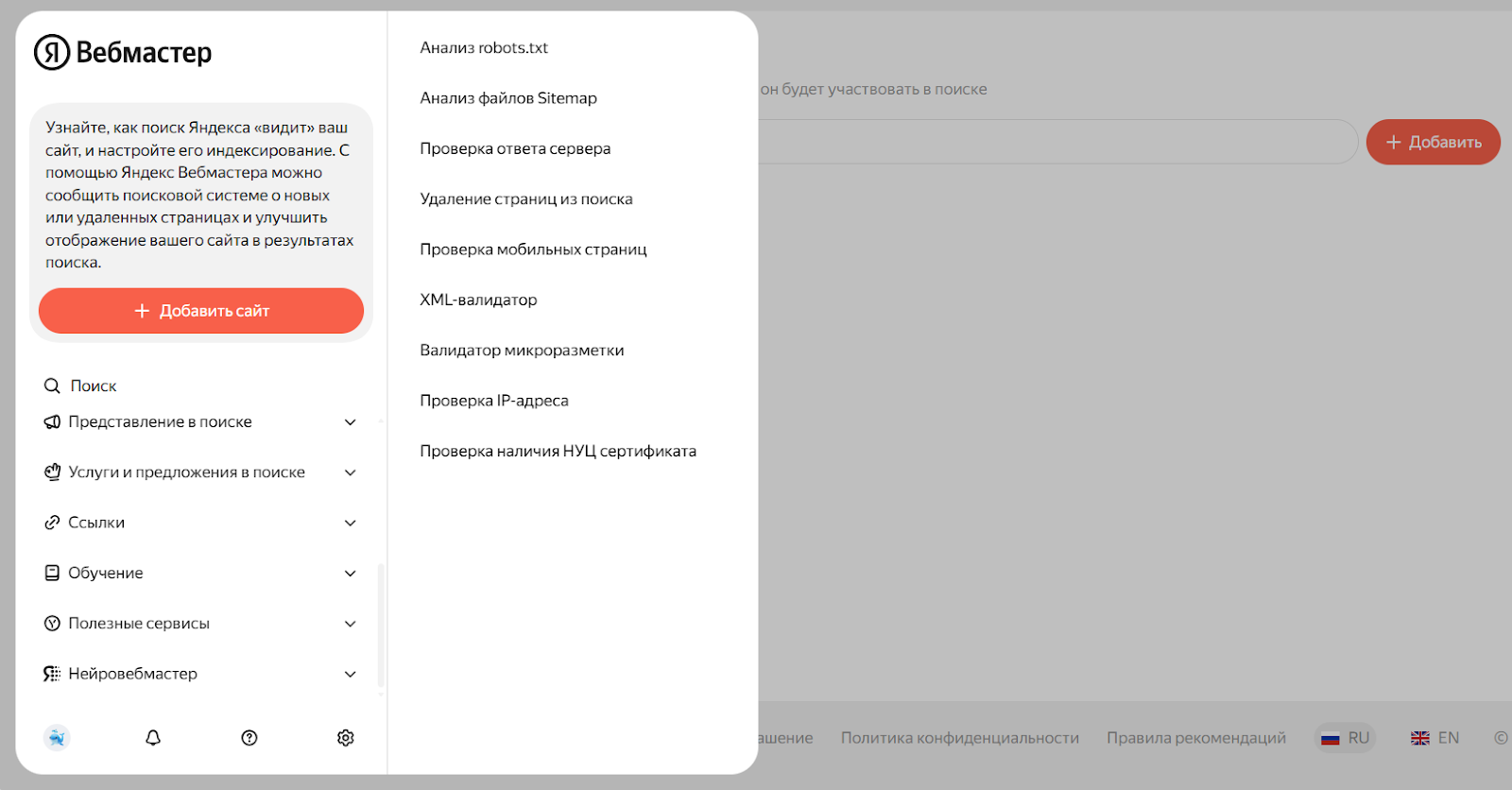Image resolution: width=1512 pixels, height=790 pixels.
Task: Expand the Ссылки section chevron
Action: [351, 523]
